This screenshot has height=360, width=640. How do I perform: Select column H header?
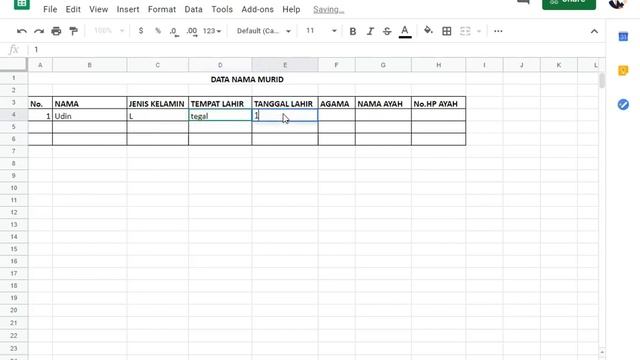[438, 65]
